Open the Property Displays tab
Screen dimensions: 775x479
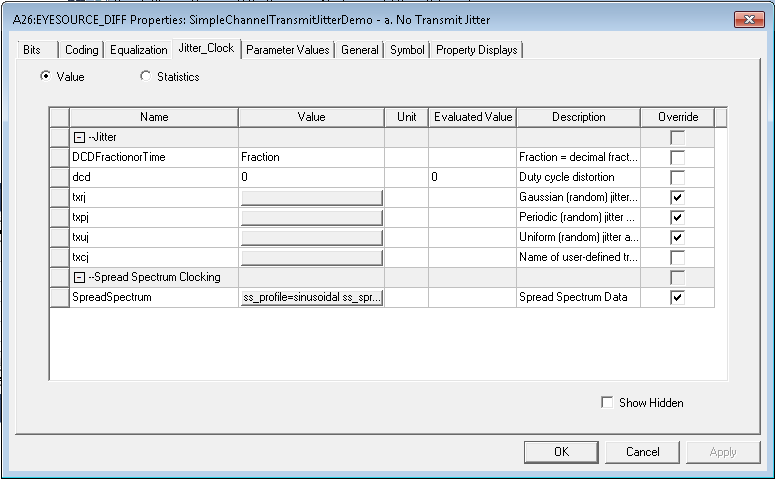pos(476,50)
